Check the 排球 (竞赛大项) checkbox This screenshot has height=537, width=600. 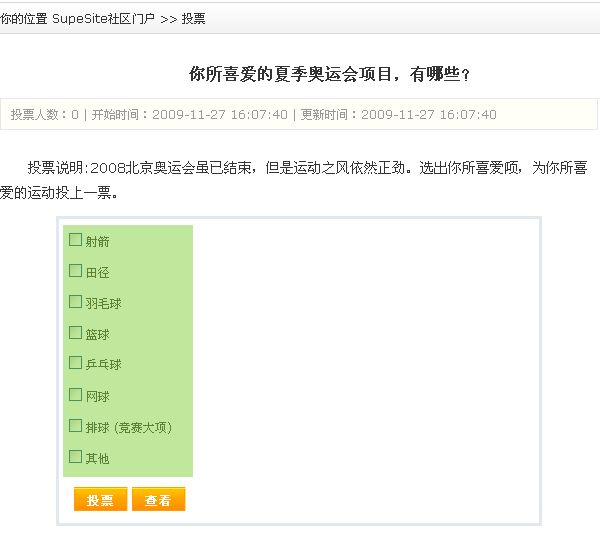(x=75, y=426)
